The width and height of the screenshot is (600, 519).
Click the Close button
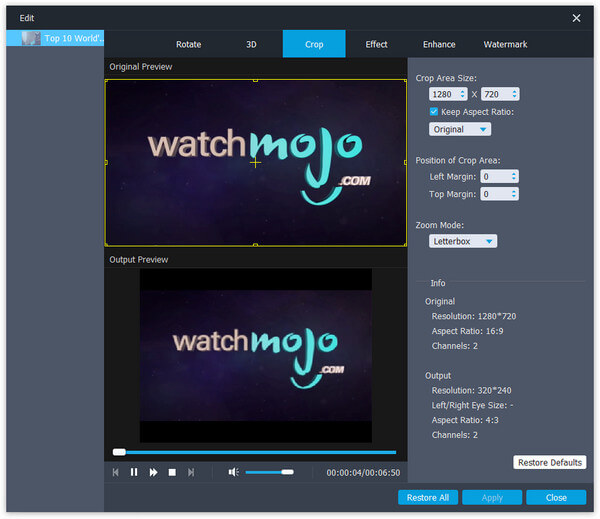(556, 498)
